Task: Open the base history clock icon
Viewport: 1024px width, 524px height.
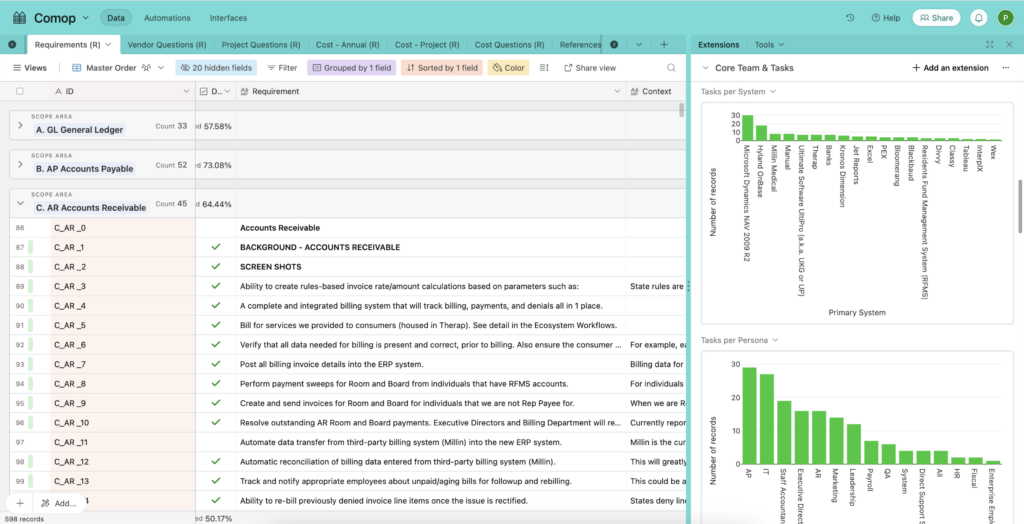Action: click(850, 18)
